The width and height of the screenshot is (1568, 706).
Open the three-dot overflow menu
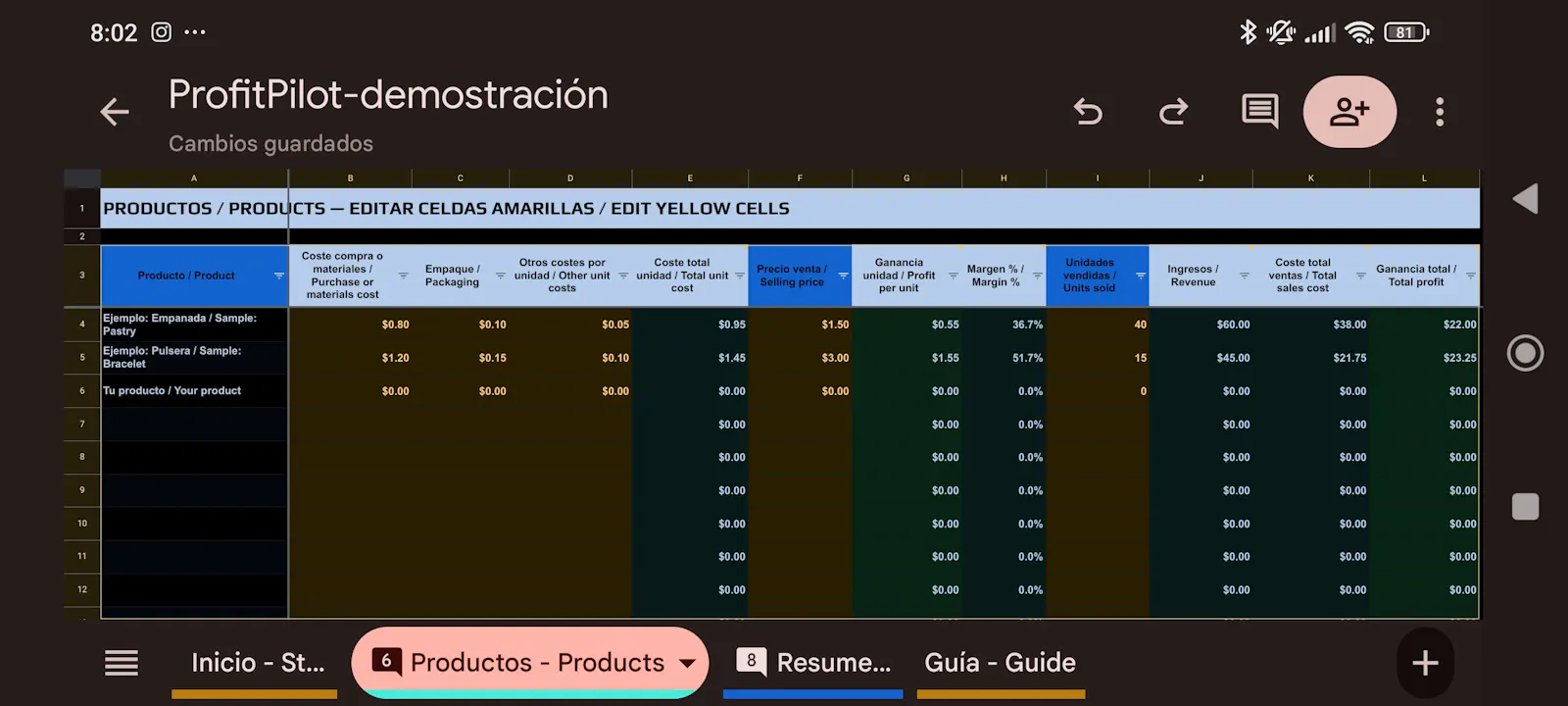point(1440,112)
